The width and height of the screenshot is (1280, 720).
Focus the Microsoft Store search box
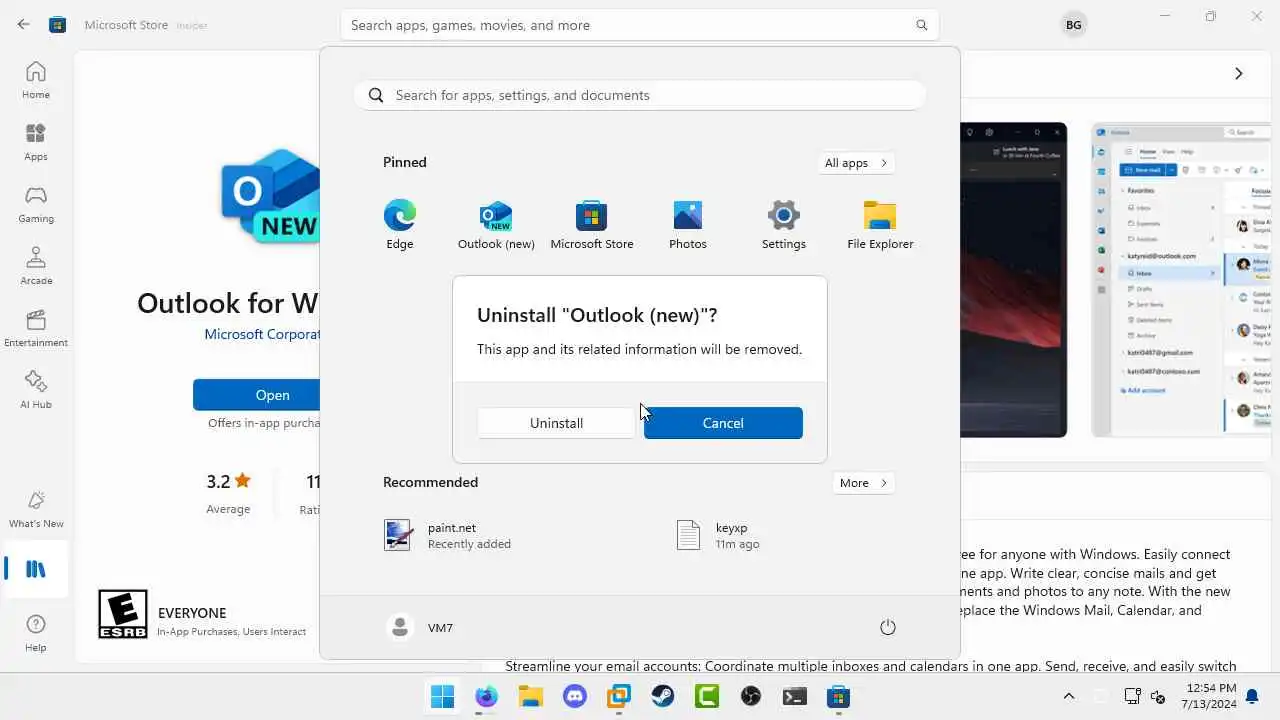click(x=640, y=25)
